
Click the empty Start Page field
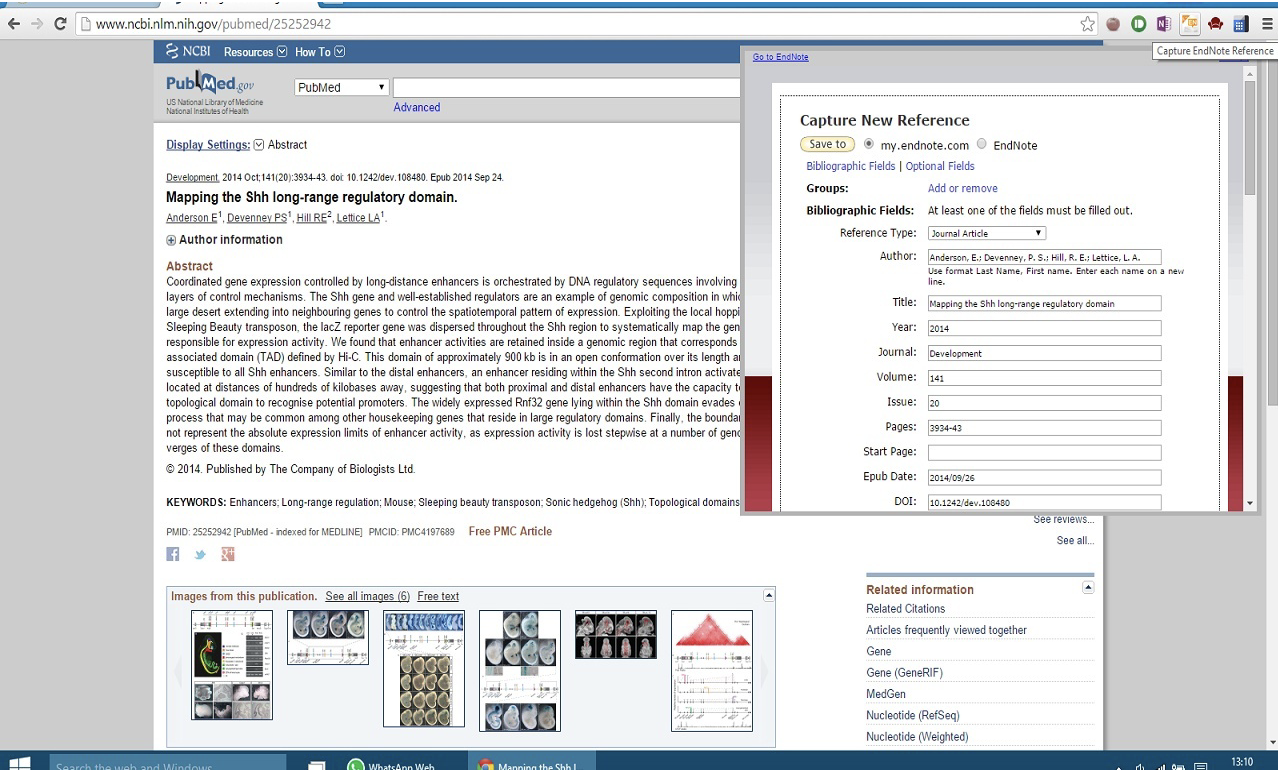[1044, 452]
